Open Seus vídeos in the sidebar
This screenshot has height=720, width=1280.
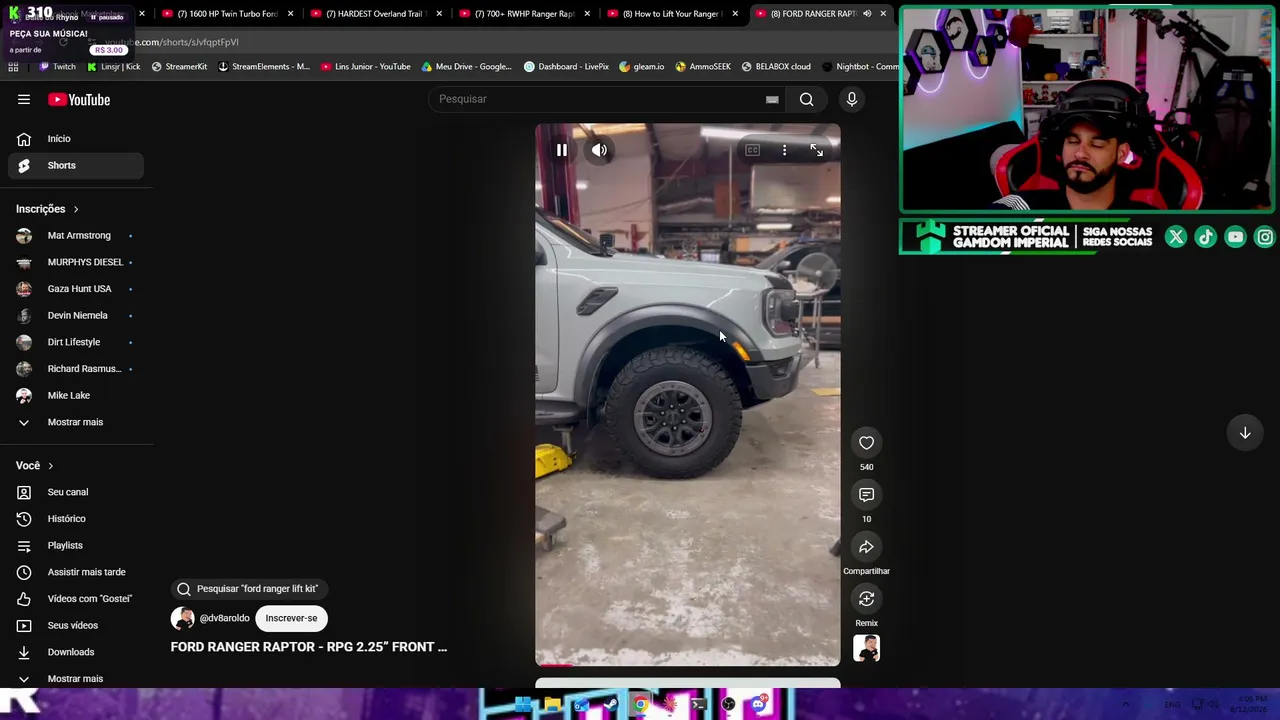[x=76, y=626]
